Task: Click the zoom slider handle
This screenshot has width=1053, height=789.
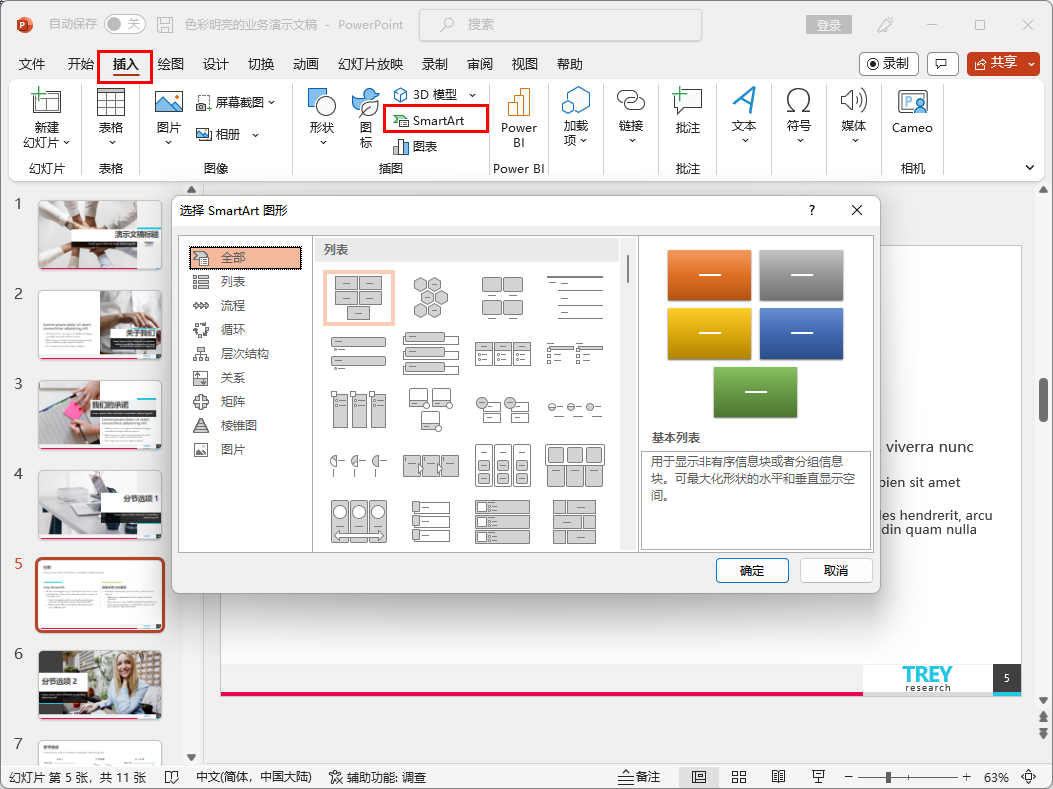Action: click(x=888, y=777)
